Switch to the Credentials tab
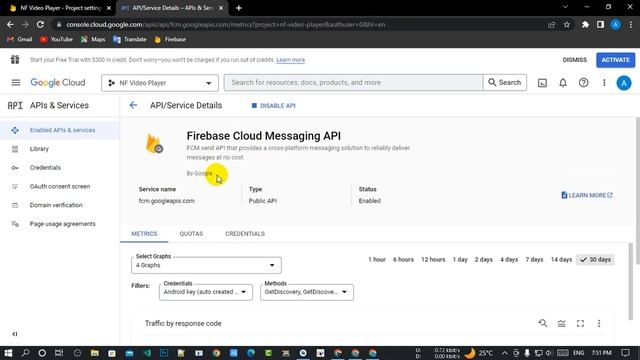Viewport: 640px width, 360px height. tap(245, 234)
